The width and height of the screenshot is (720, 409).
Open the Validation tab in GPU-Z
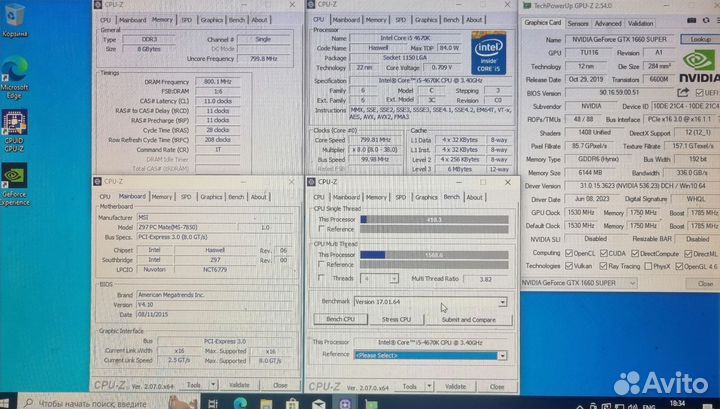641,23
